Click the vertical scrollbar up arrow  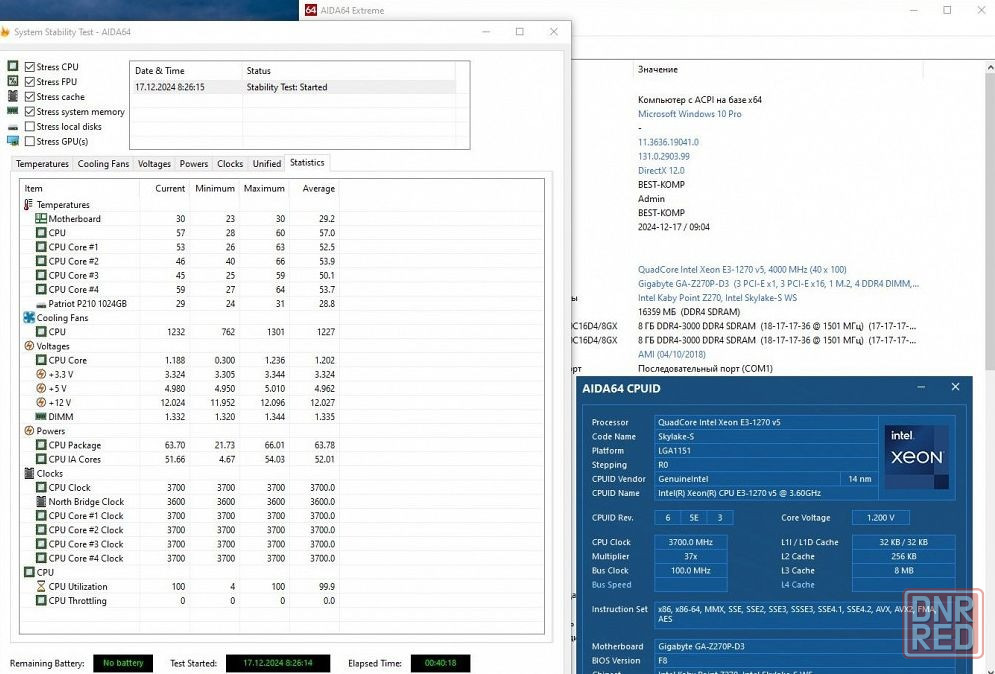pos(990,67)
